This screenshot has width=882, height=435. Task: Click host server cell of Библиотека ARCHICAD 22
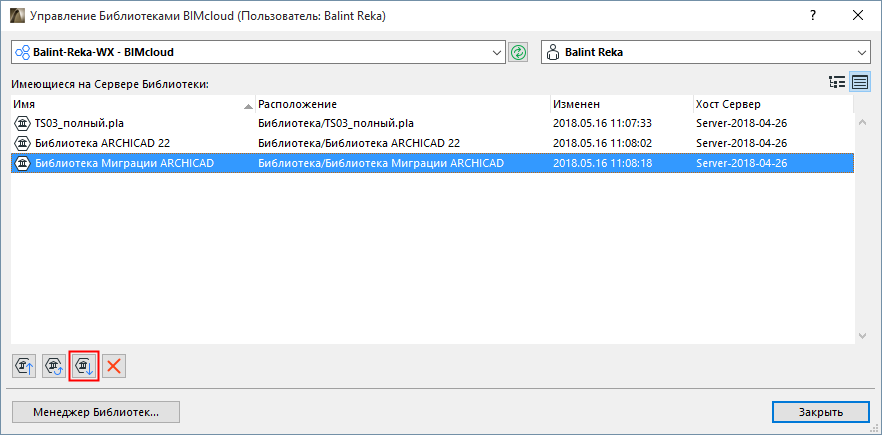click(741, 143)
